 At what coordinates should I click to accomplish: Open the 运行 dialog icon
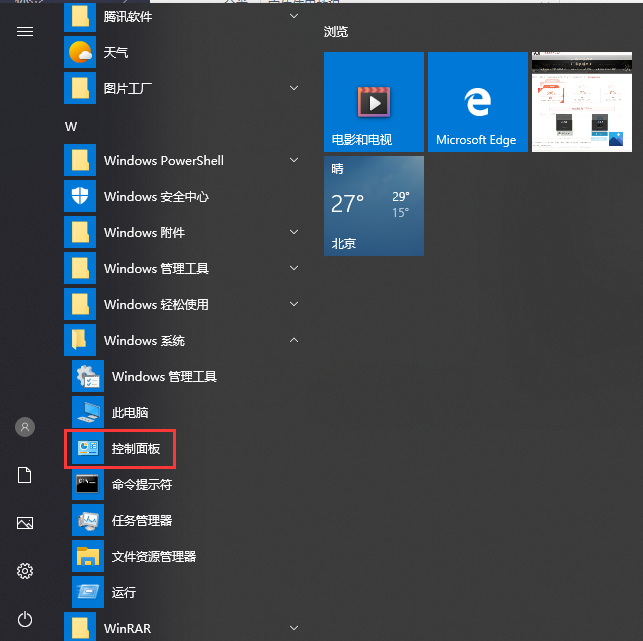[88, 592]
